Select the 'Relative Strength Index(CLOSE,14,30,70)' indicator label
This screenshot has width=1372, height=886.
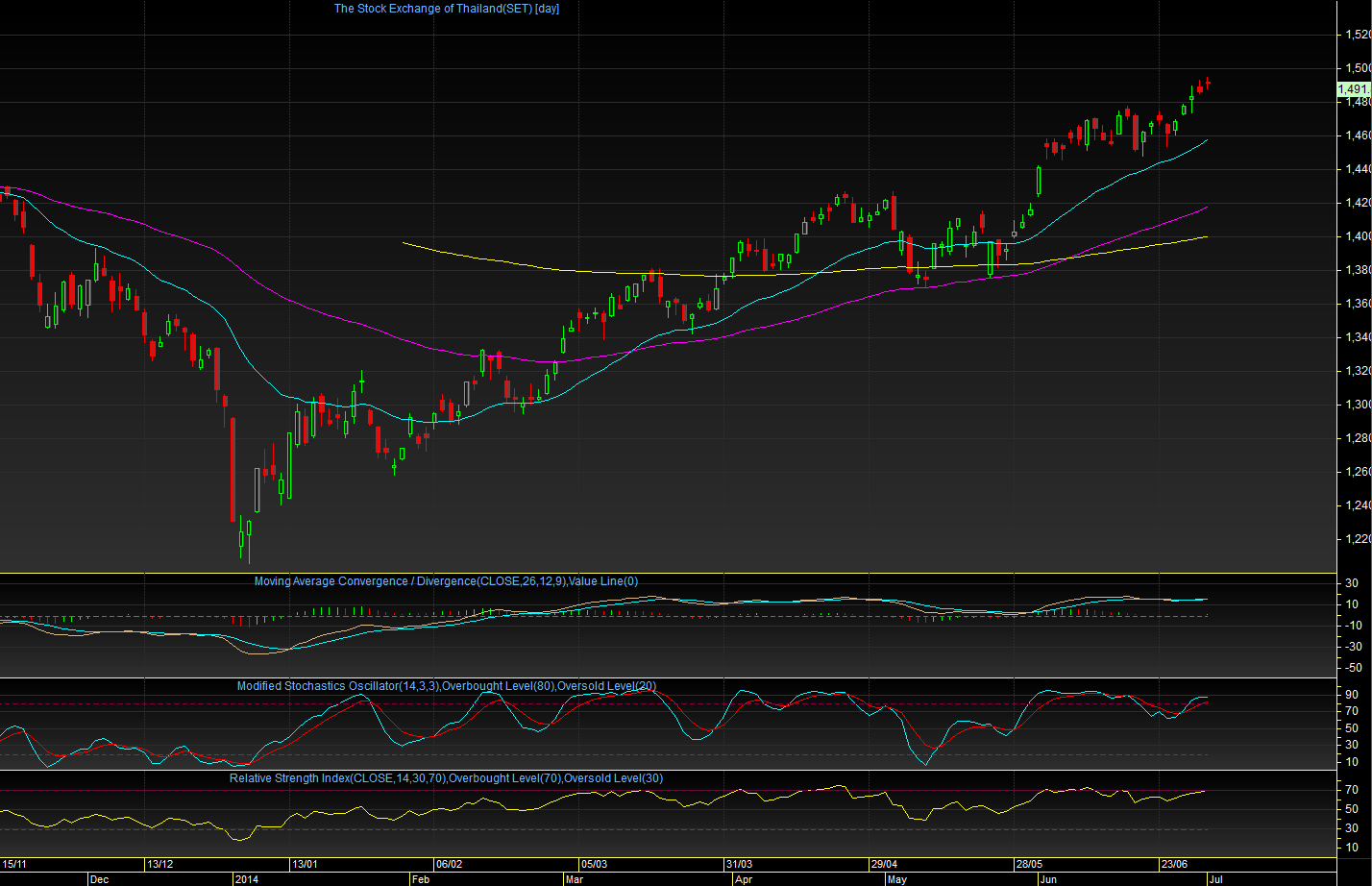pos(338,778)
